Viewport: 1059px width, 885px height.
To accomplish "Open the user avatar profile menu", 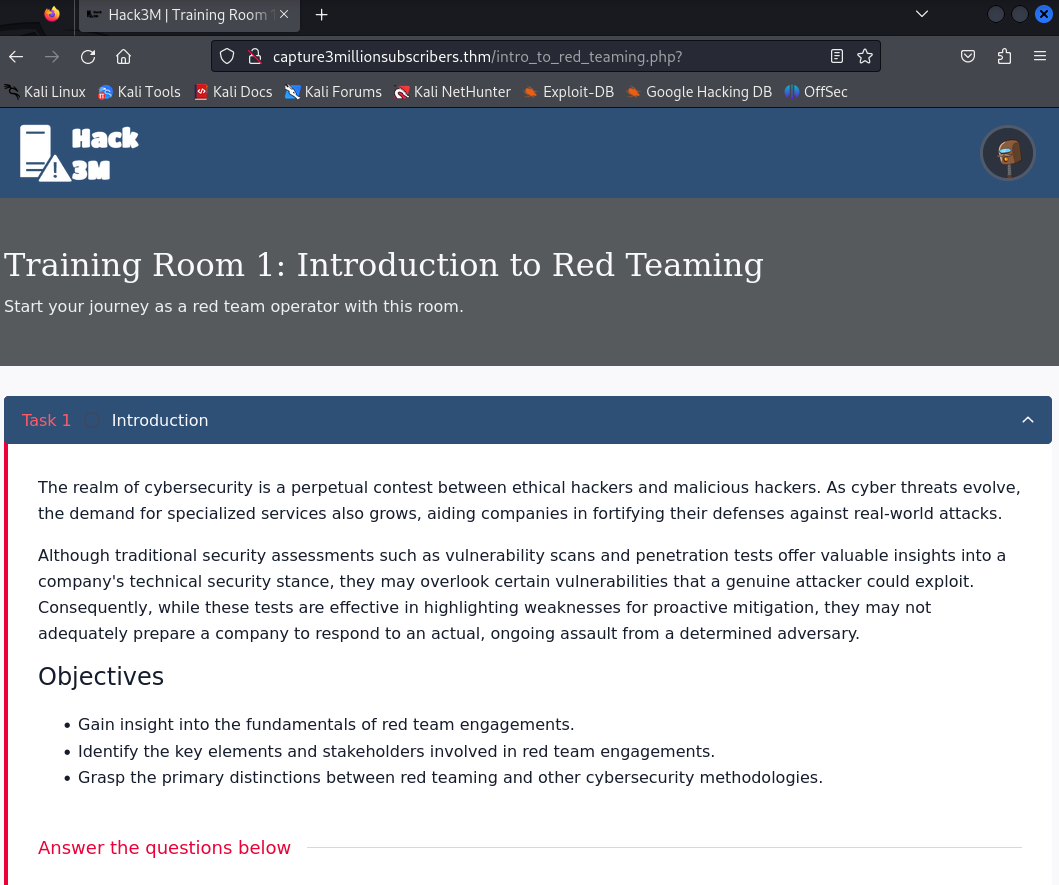I will point(1007,153).
